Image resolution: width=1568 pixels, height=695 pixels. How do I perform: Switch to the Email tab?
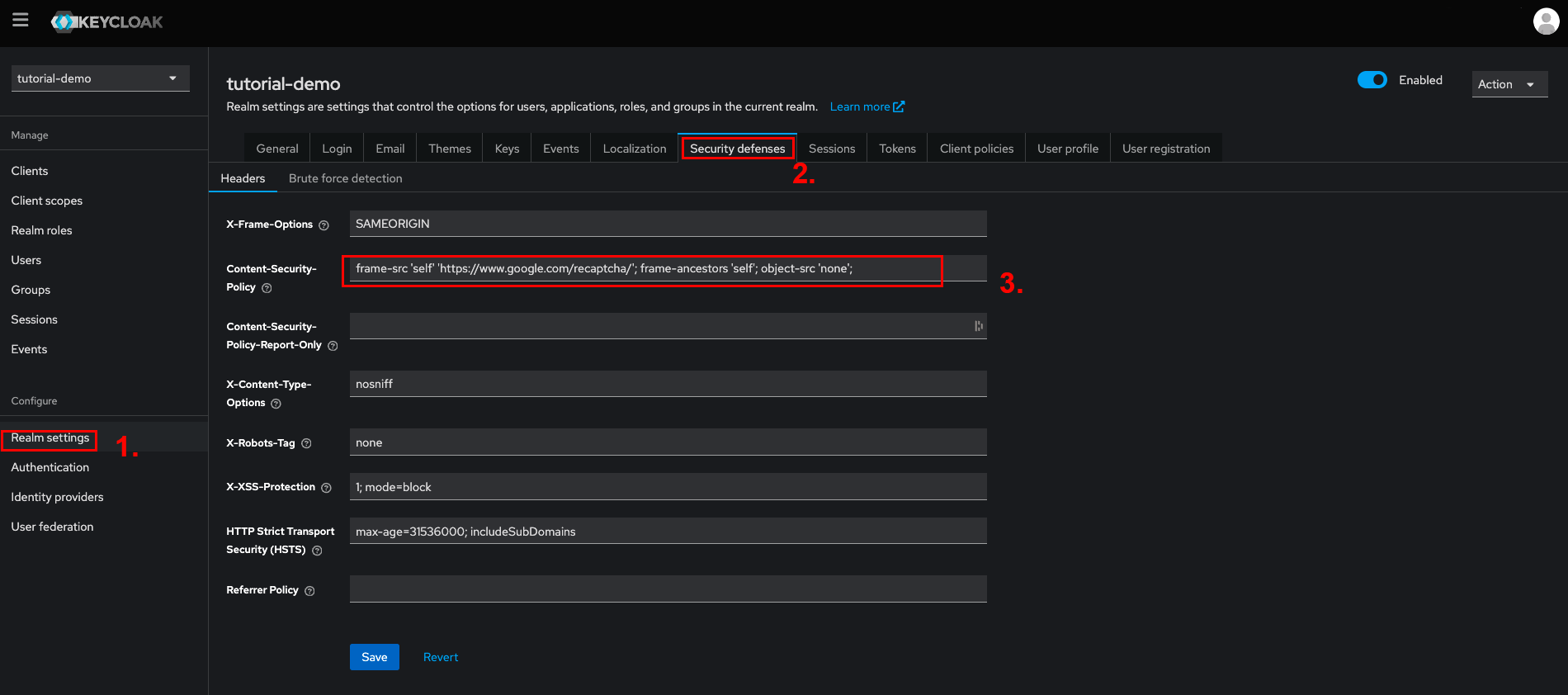[390, 149]
